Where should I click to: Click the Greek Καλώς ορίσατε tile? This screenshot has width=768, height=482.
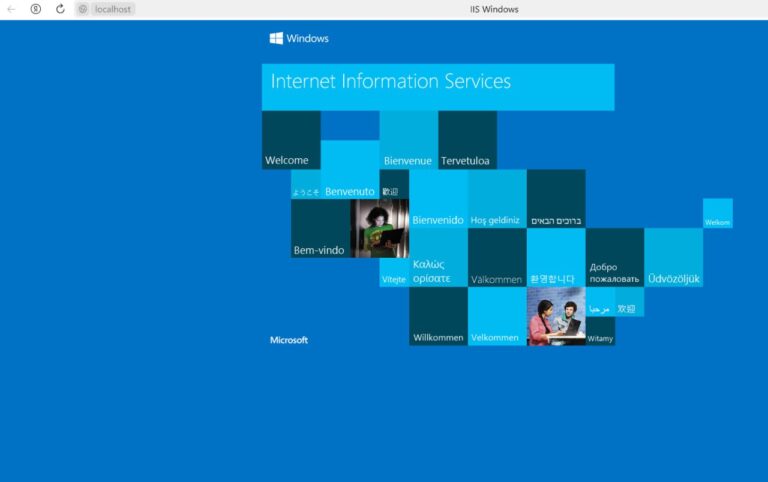(438, 258)
